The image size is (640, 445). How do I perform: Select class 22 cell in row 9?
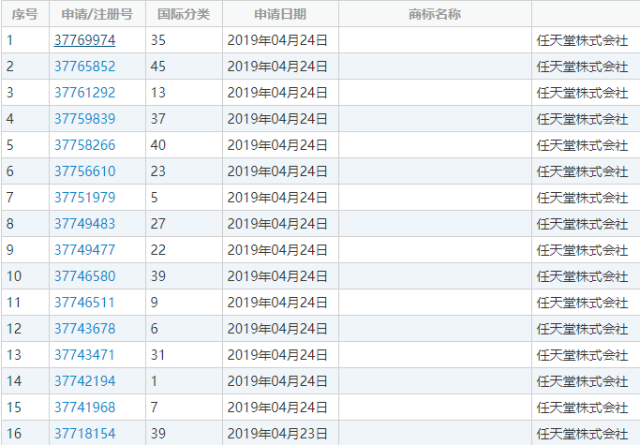[184, 250]
